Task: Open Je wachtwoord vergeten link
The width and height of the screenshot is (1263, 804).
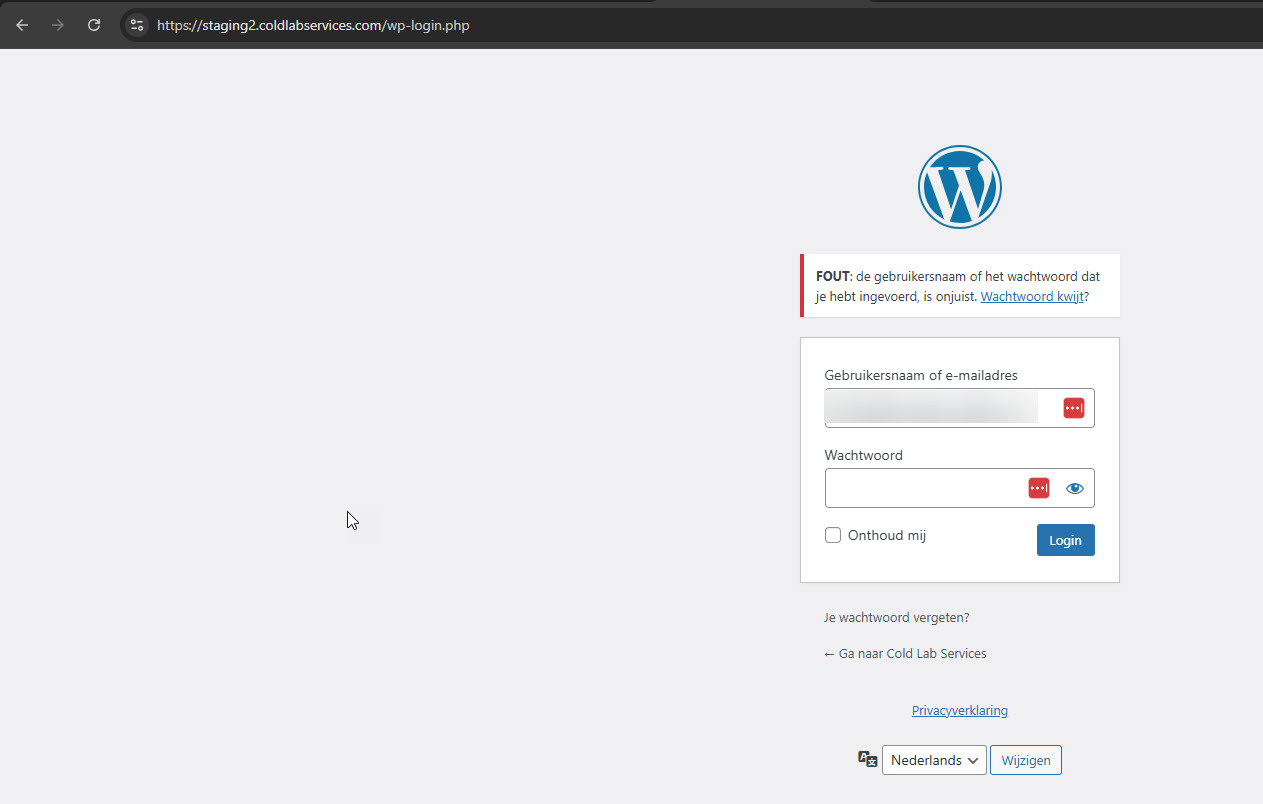Action: click(897, 618)
